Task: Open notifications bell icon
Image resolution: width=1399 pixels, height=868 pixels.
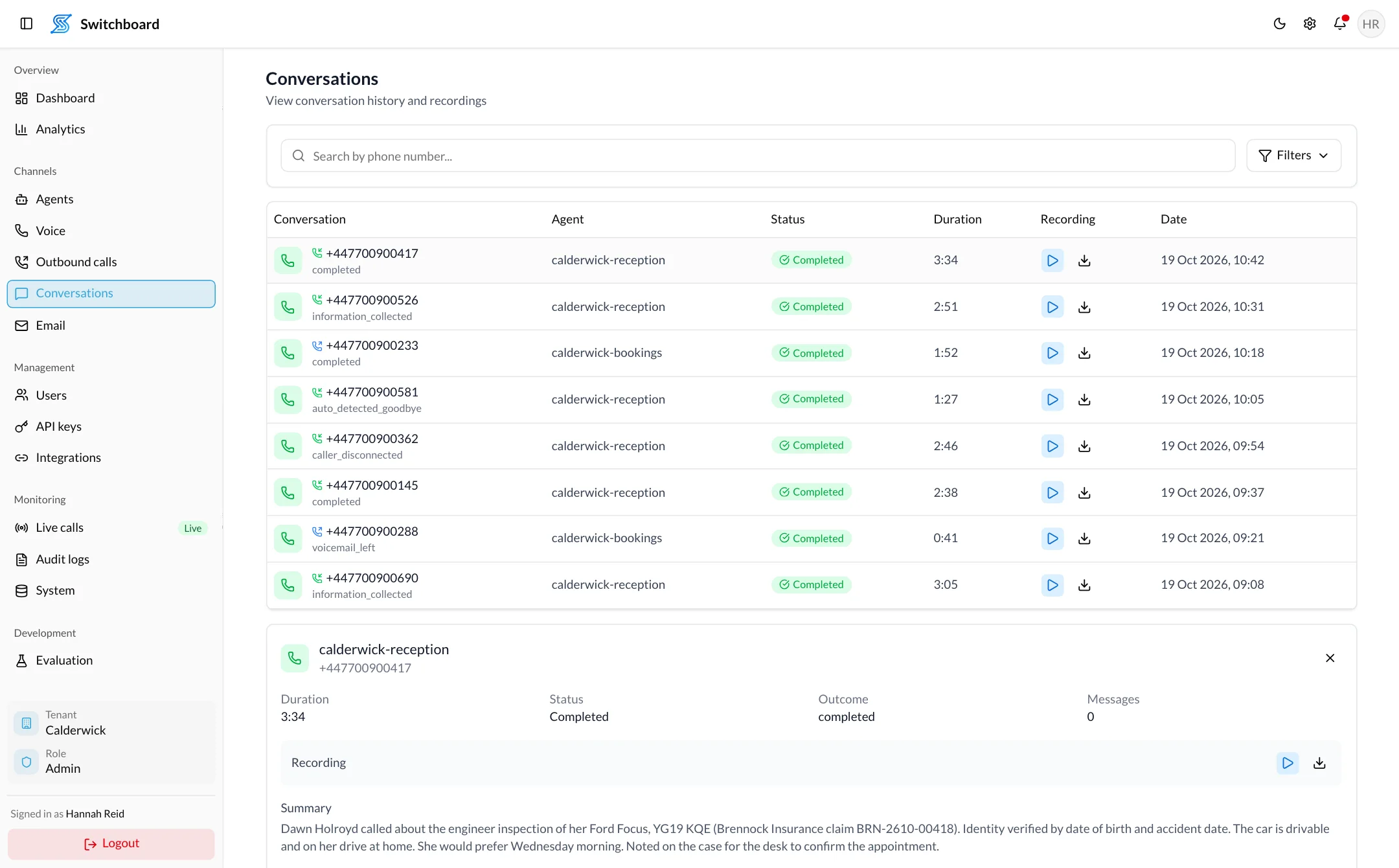Action: coord(1340,24)
